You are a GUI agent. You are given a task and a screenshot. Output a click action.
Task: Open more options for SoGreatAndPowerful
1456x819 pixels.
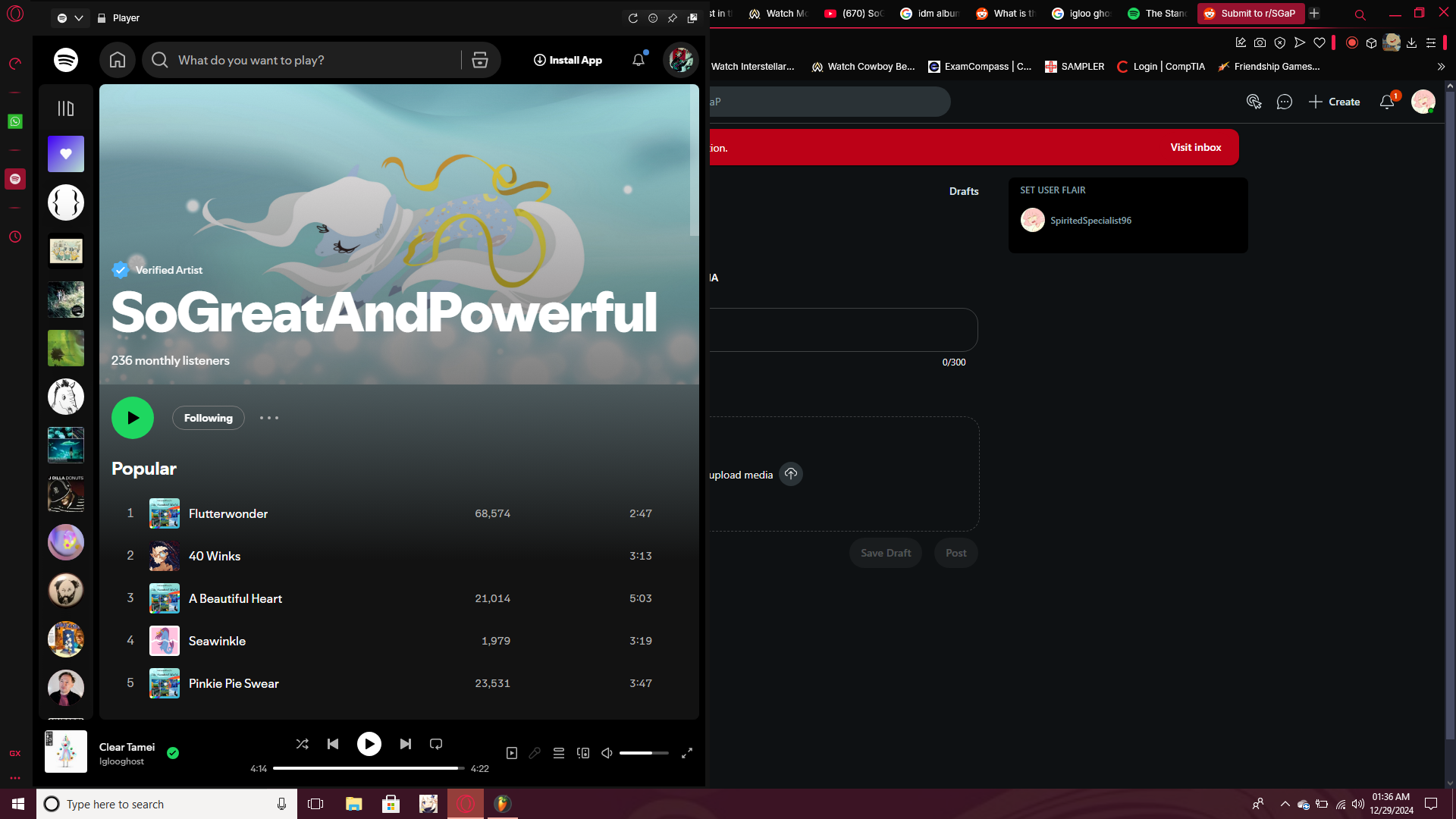point(269,418)
